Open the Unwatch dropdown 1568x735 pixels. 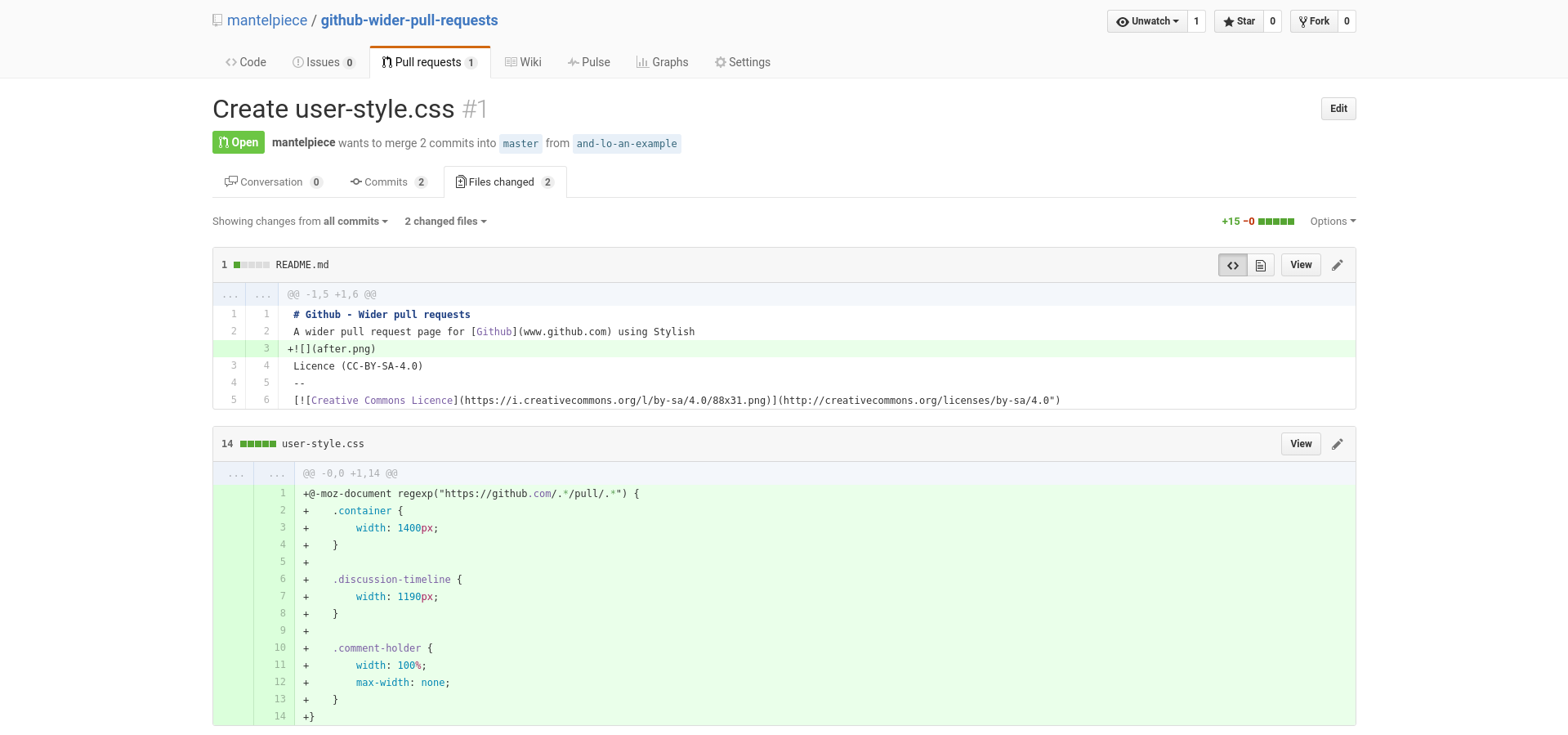(1147, 21)
